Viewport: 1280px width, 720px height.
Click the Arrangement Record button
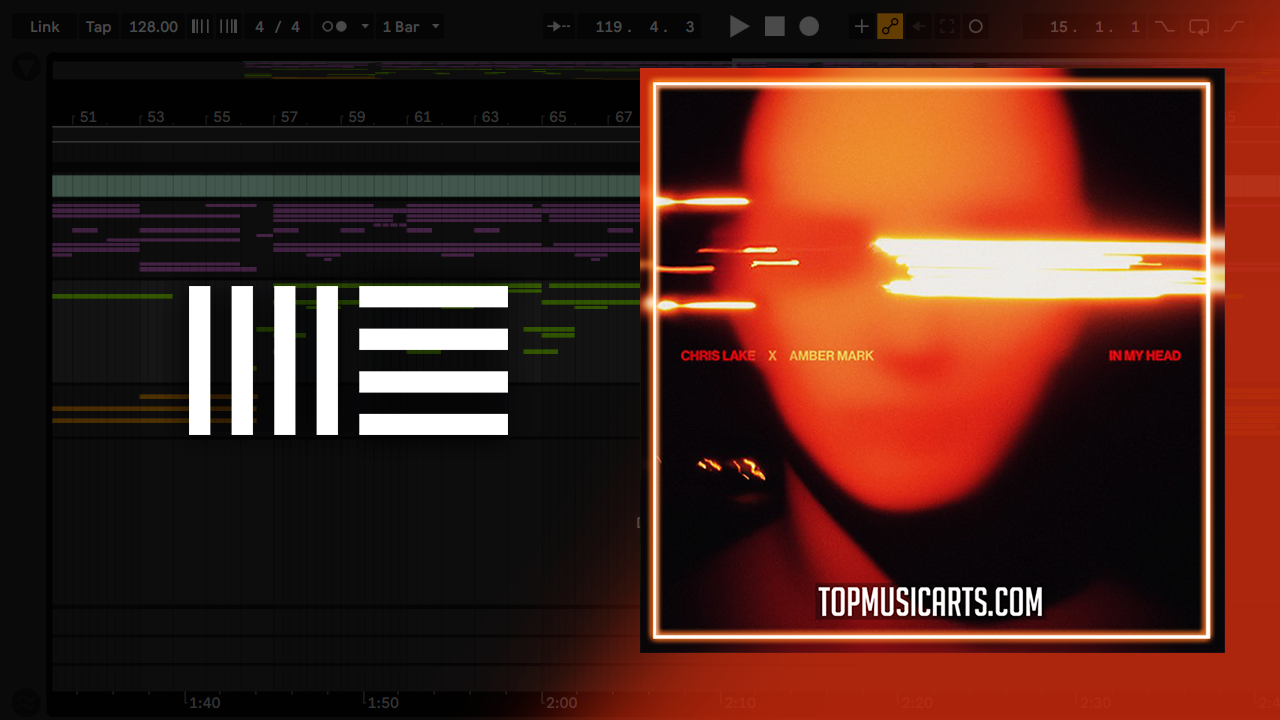pos(809,27)
